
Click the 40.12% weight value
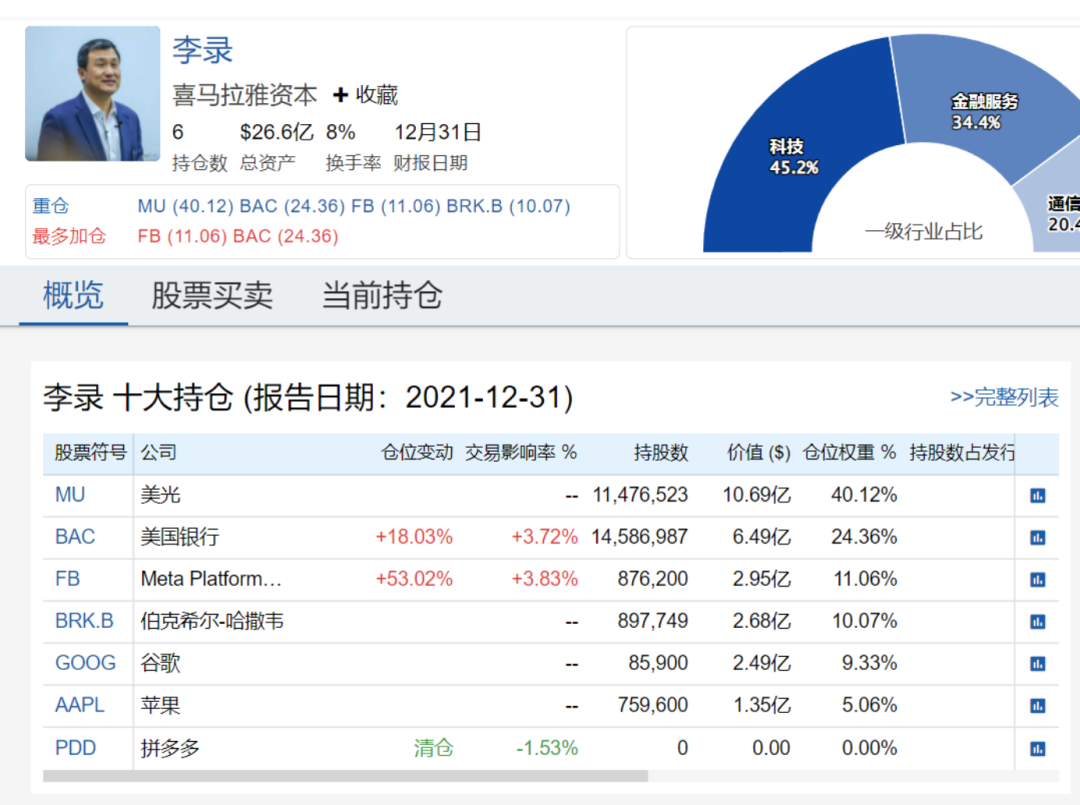click(x=864, y=494)
